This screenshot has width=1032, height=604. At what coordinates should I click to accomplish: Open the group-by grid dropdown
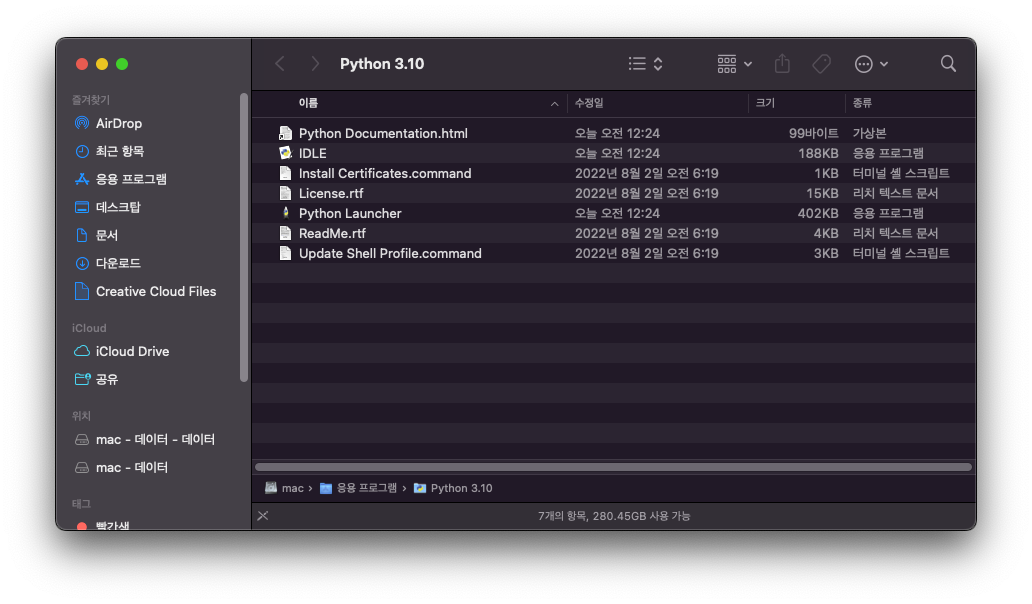pos(735,64)
